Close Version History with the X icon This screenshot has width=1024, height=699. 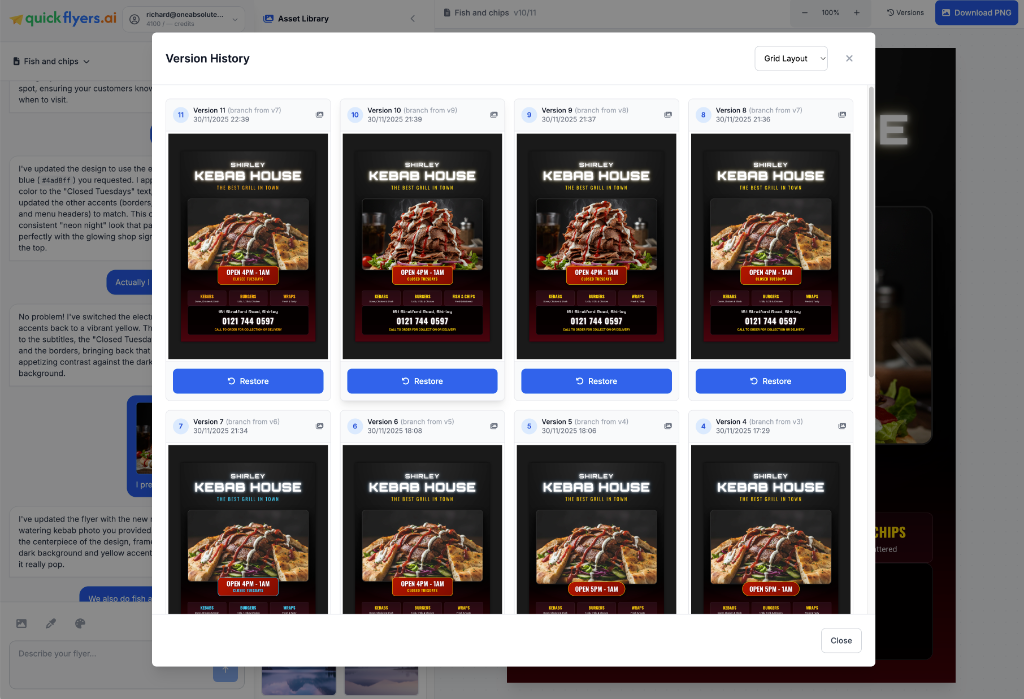click(849, 59)
